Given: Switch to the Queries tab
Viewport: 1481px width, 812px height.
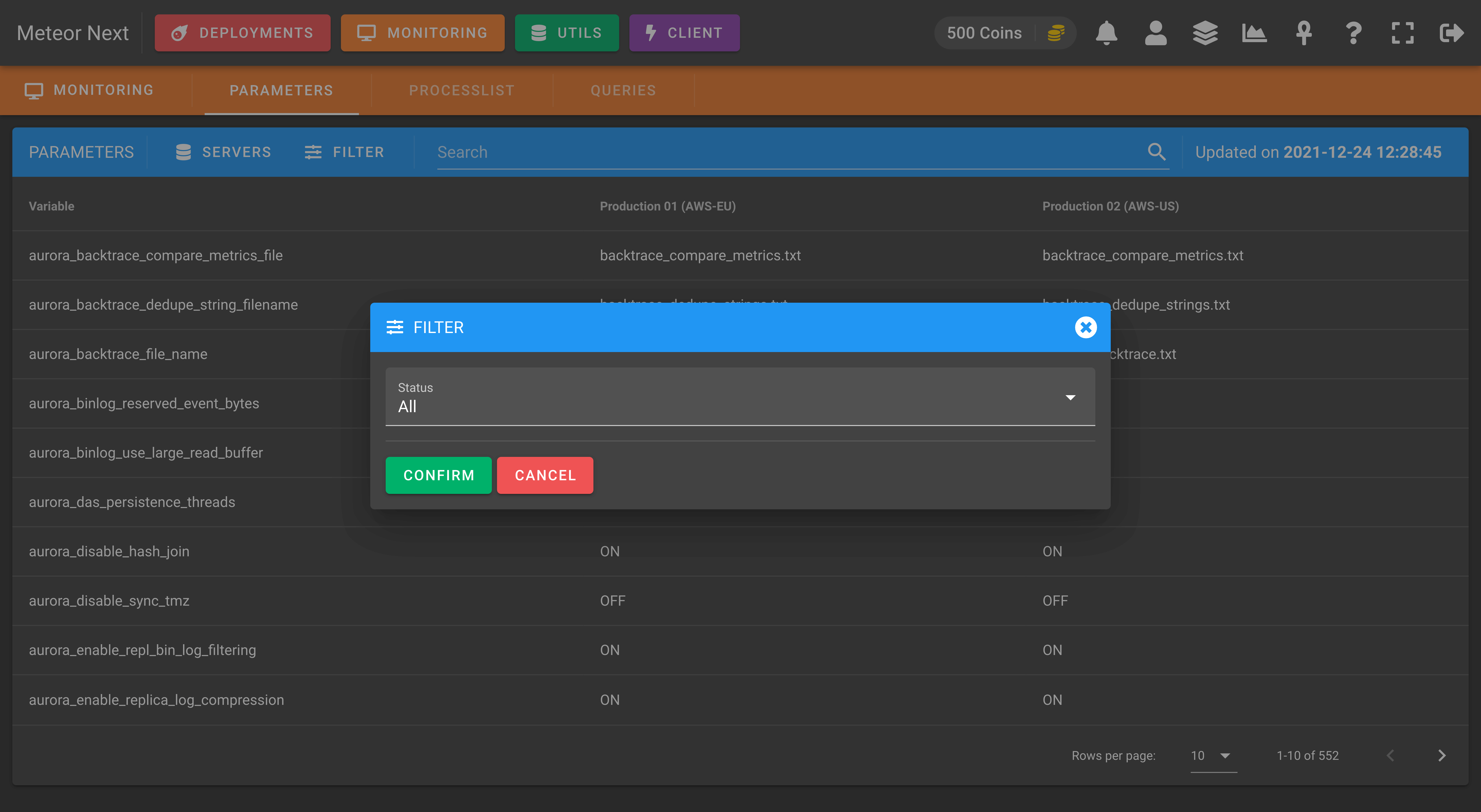Looking at the screenshot, I should 623,90.
